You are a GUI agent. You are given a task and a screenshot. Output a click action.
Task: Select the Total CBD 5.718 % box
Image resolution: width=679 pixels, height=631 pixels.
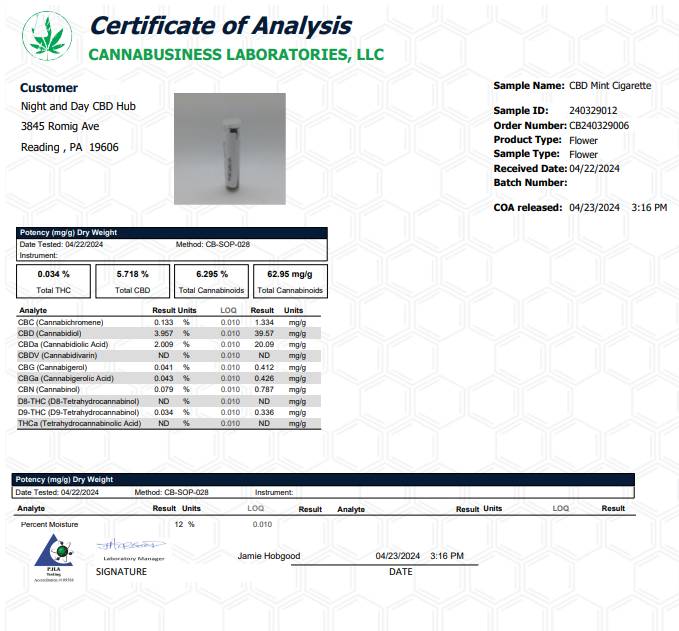(x=132, y=280)
